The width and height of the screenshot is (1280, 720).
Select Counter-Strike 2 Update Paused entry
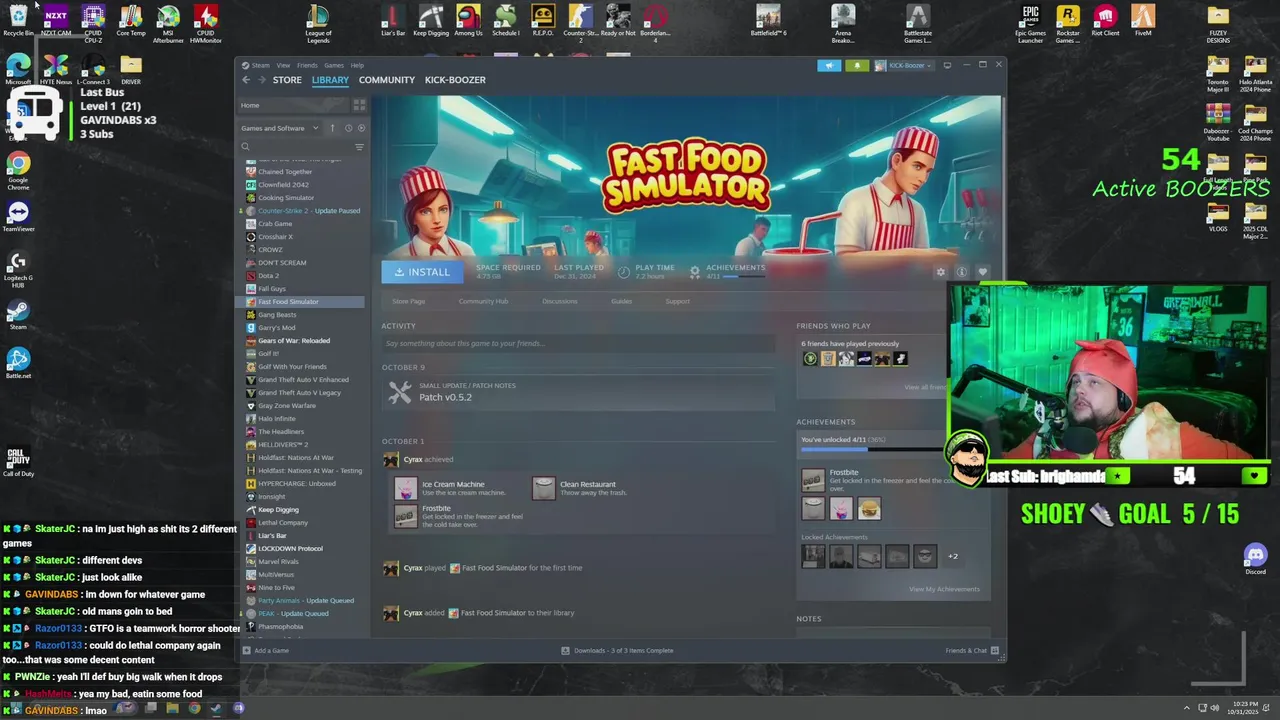309,211
